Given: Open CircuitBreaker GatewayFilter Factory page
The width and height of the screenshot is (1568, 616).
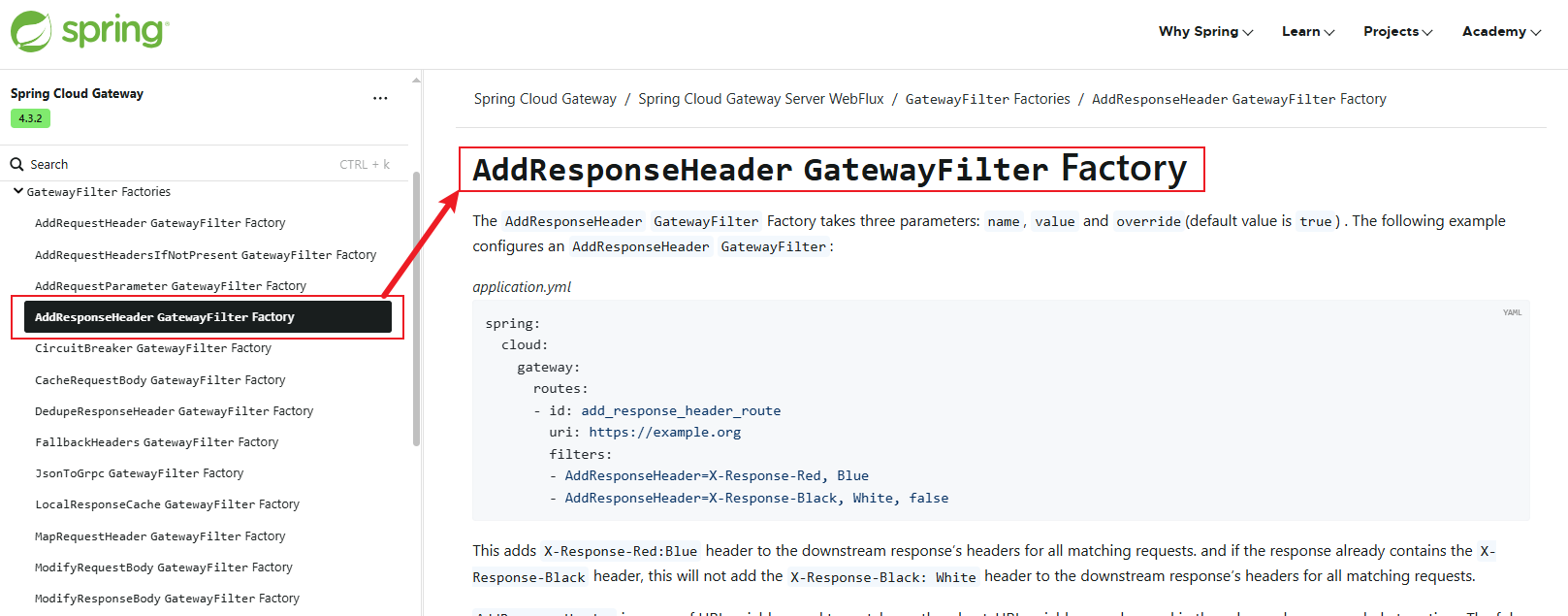Looking at the screenshot, I should 153,348.
